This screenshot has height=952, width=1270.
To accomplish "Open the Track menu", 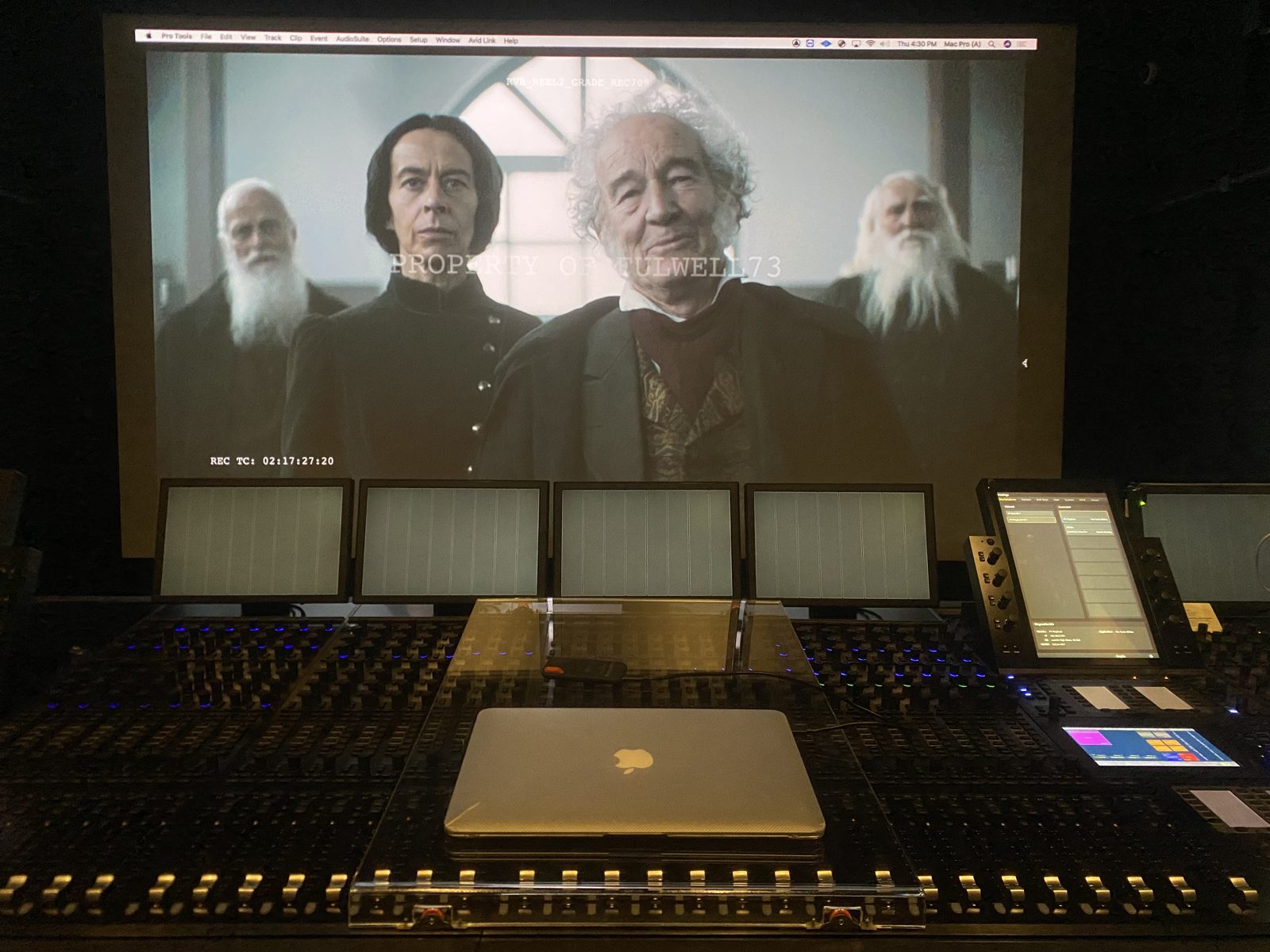I will tap(272, 38).
